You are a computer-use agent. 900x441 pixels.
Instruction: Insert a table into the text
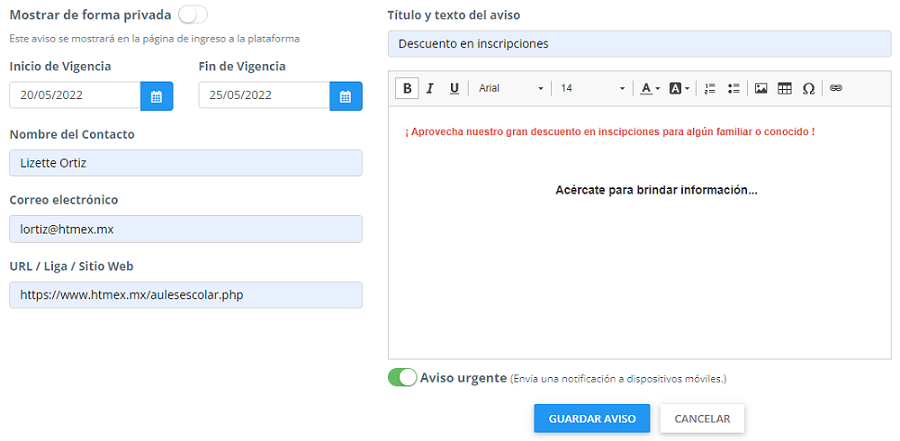click(785, 88)
